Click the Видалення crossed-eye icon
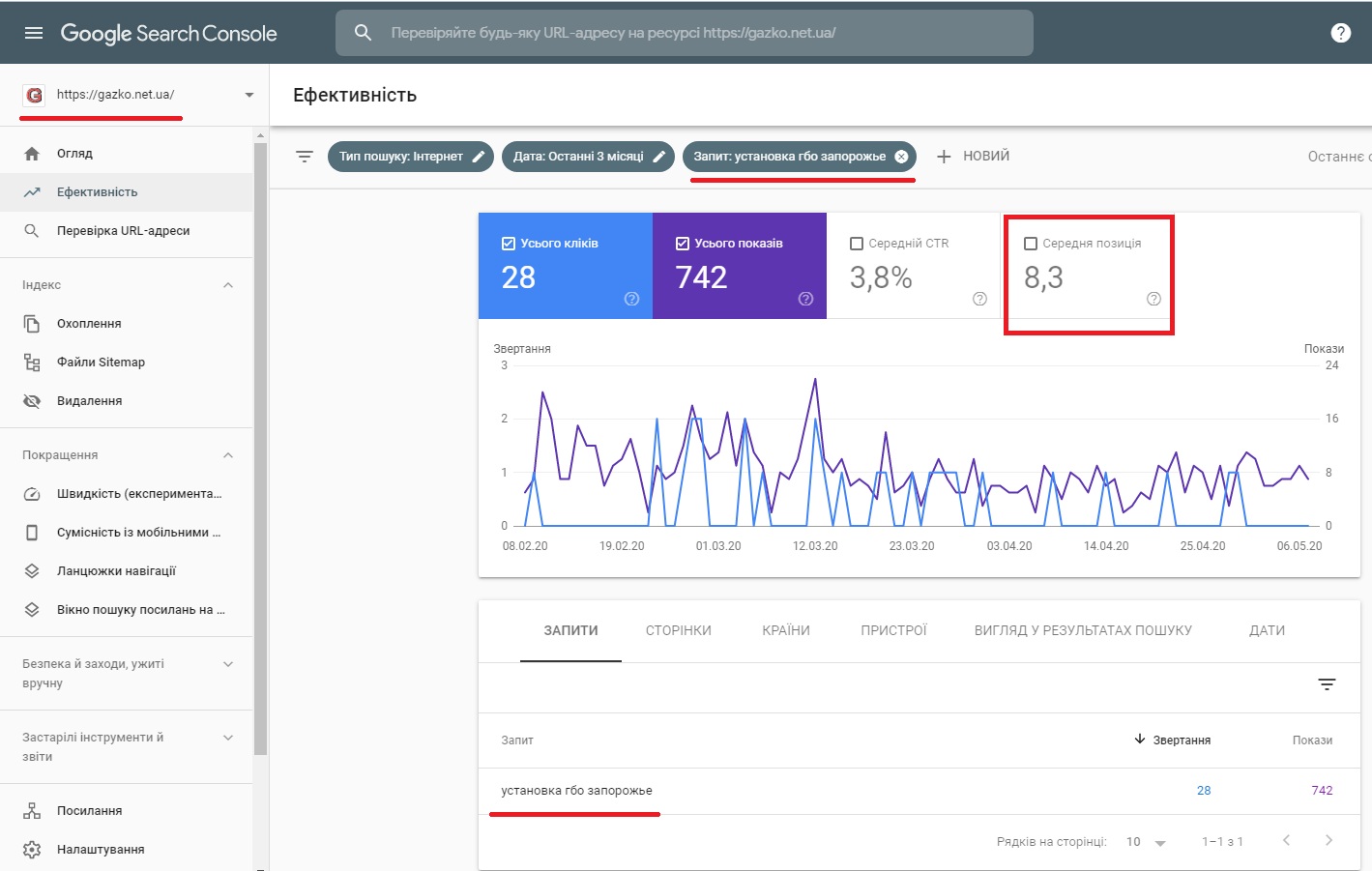The height and width of the screenshot is (871, 1372). point(32,401)
